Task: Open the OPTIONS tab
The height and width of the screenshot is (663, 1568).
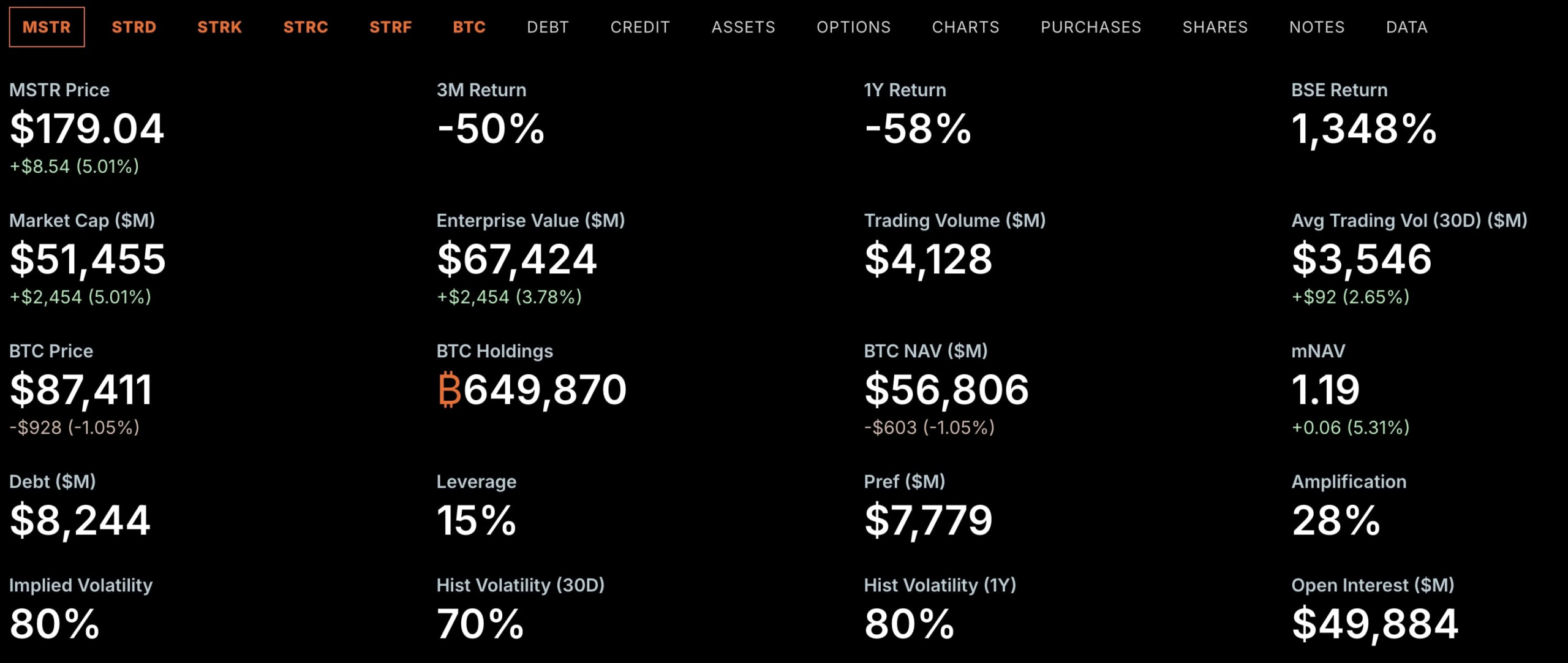Action: pyautogui.click(x=853, y=27)
